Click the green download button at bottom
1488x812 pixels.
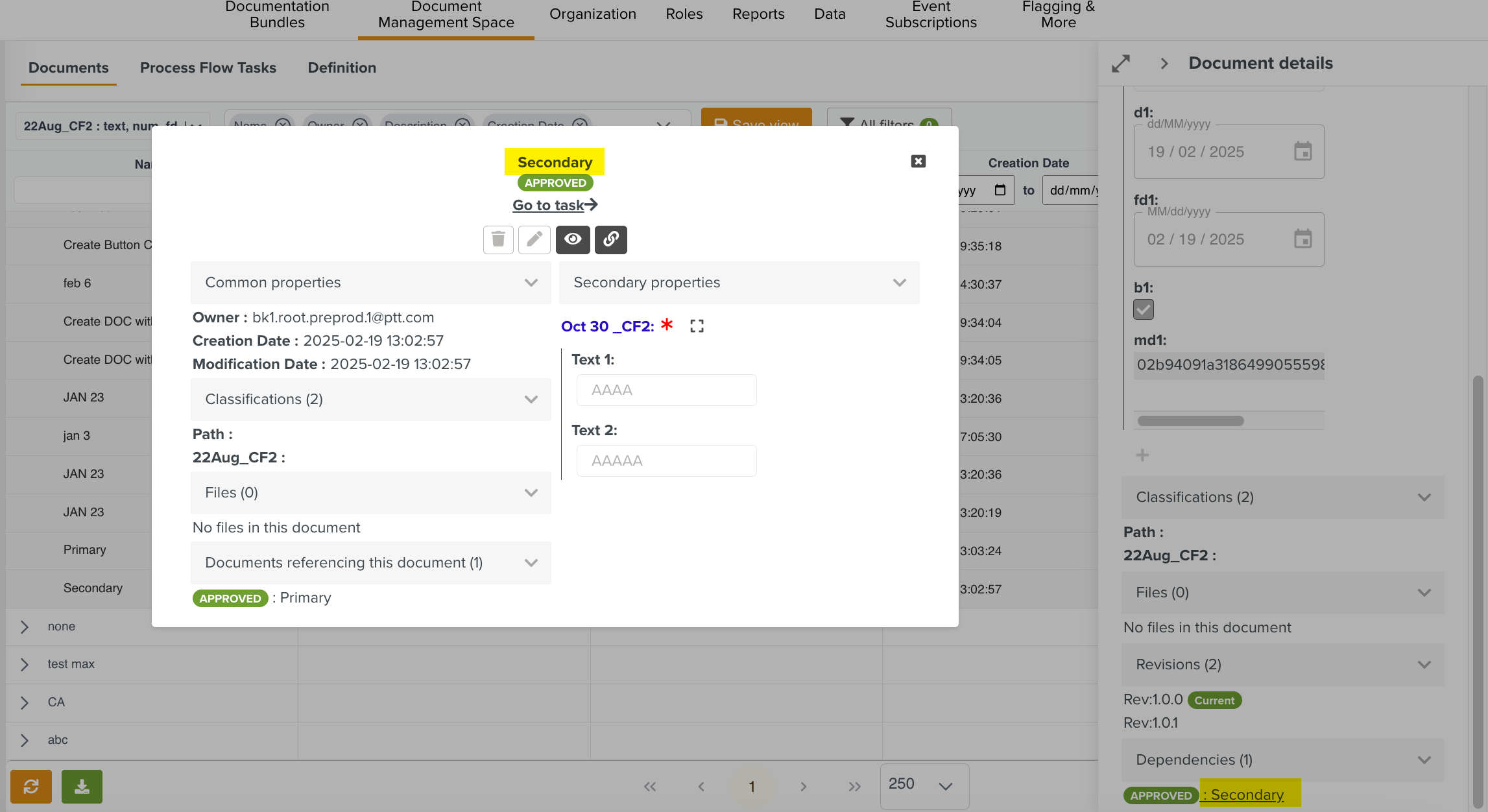(82, 786)
